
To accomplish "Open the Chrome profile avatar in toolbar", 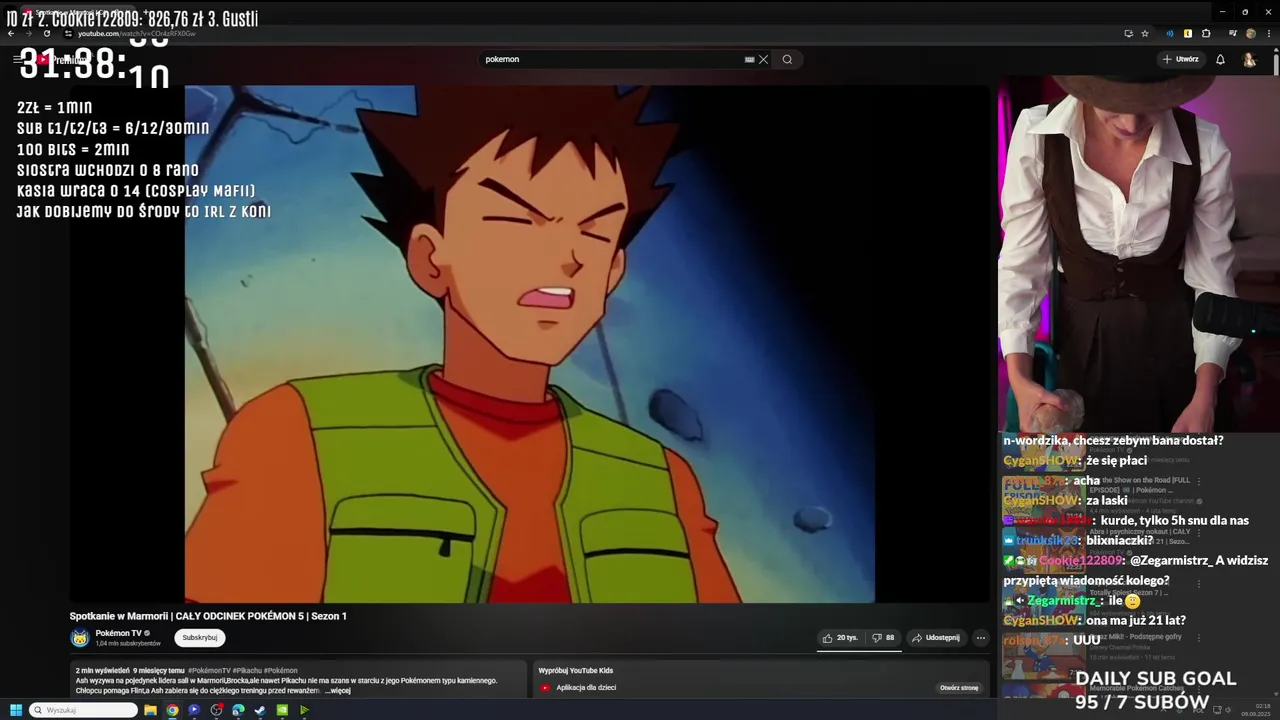I will [1250, 33].
